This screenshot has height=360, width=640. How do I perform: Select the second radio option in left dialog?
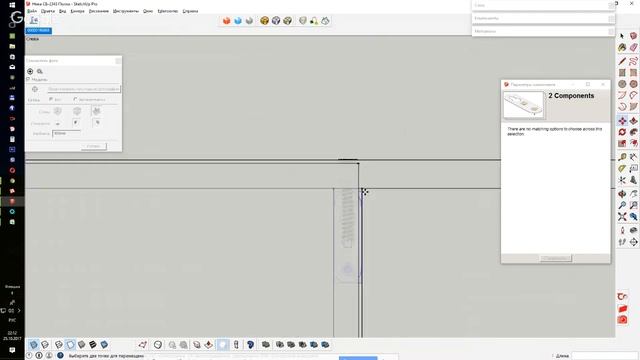[x=76, y=99]
